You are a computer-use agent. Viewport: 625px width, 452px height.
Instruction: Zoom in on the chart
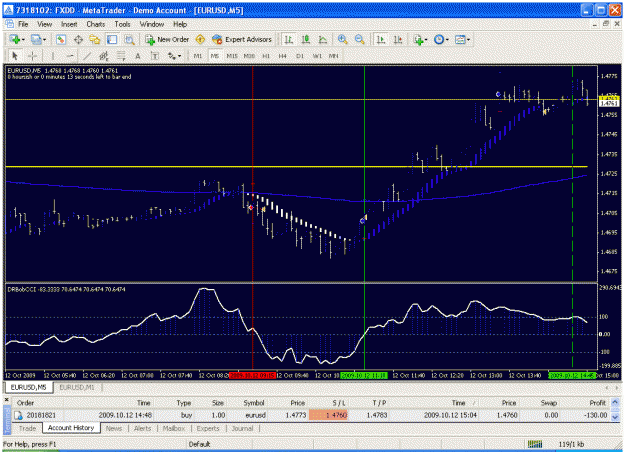tap(342, 39)
